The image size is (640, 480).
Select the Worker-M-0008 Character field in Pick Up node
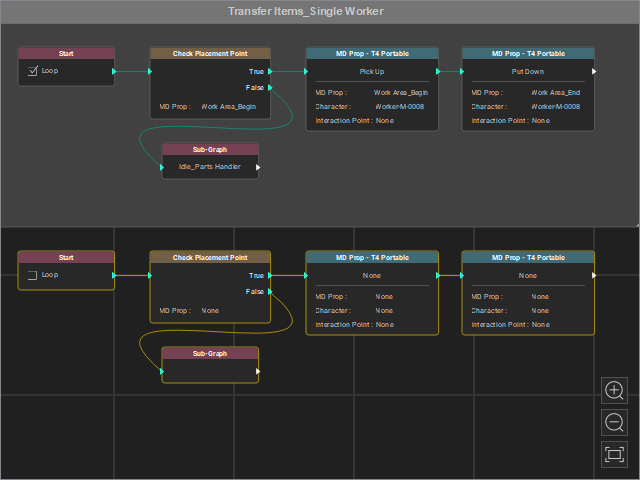[400, 107]
